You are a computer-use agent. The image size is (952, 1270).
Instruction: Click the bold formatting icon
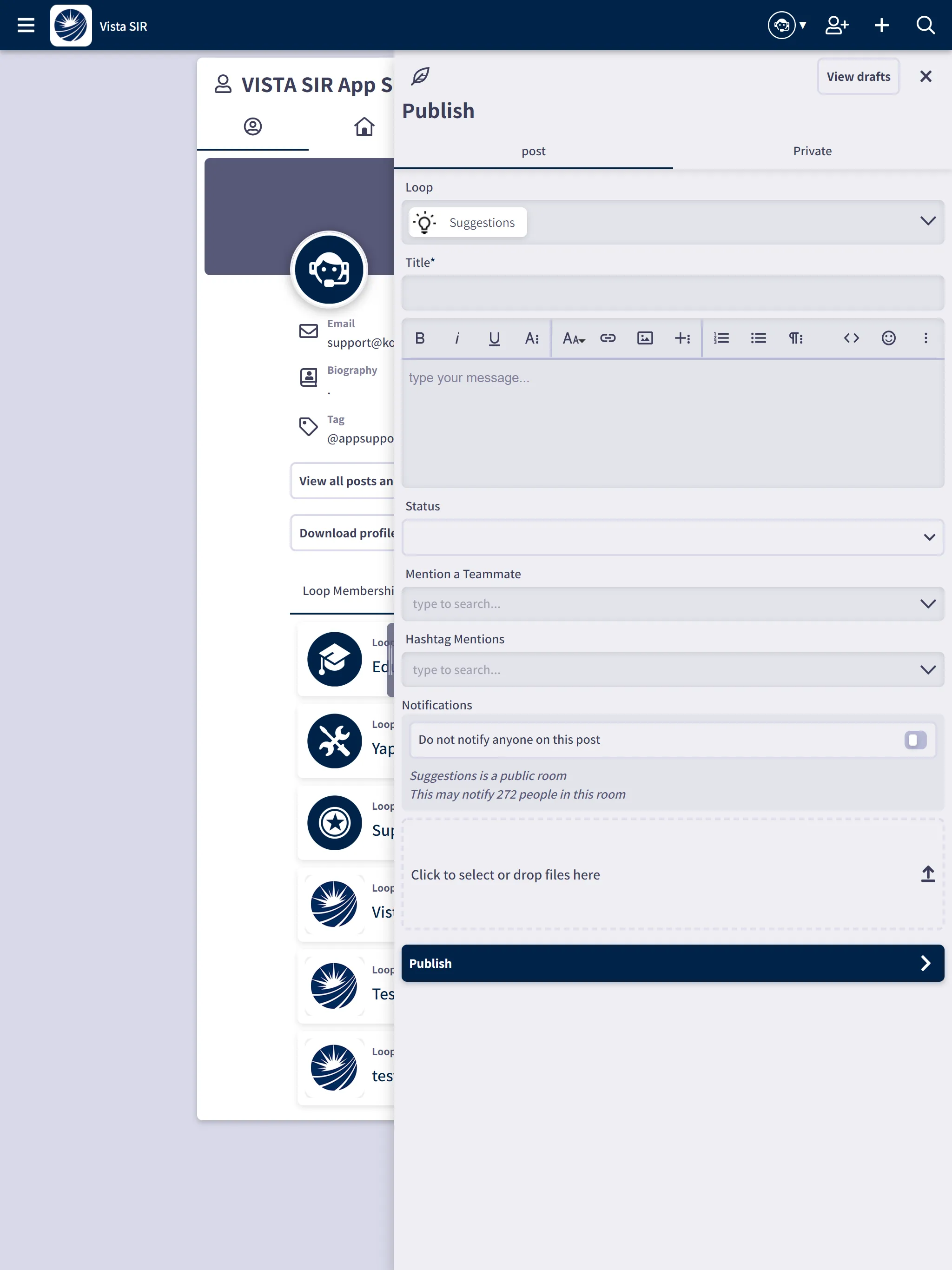(420, 338)
